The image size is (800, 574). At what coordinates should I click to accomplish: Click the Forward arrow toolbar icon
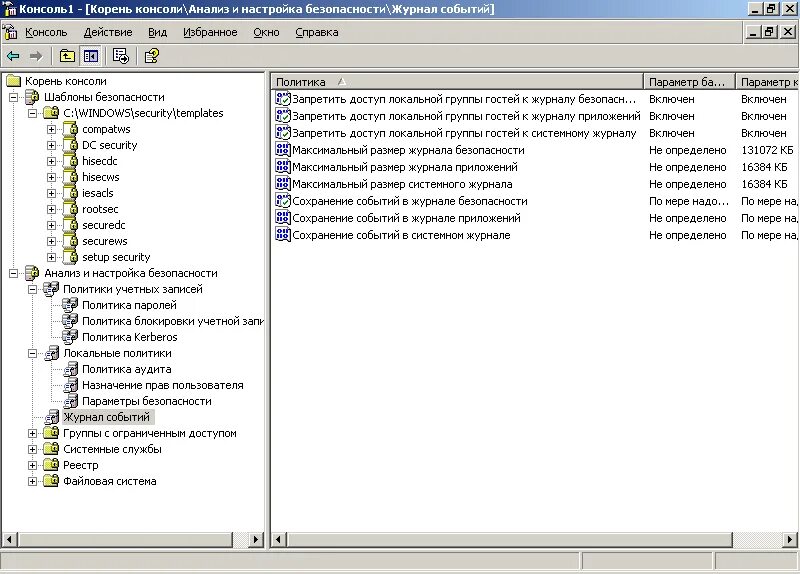[x=36, y=56]
